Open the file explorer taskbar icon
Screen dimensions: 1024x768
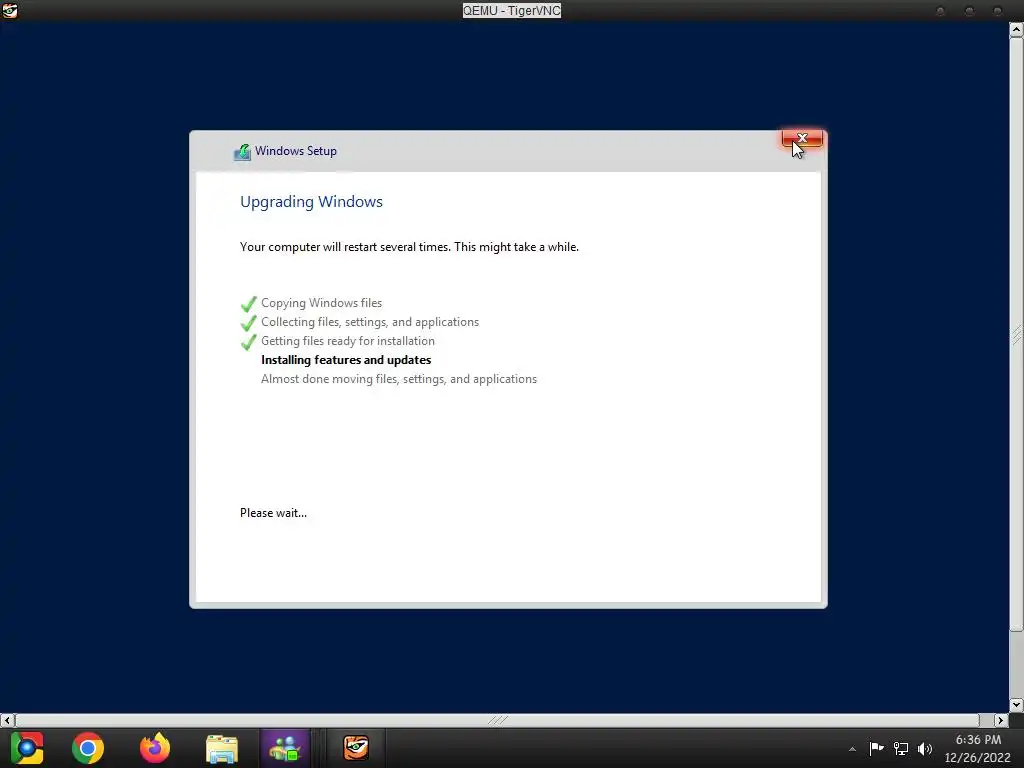(x=222, y=748)
